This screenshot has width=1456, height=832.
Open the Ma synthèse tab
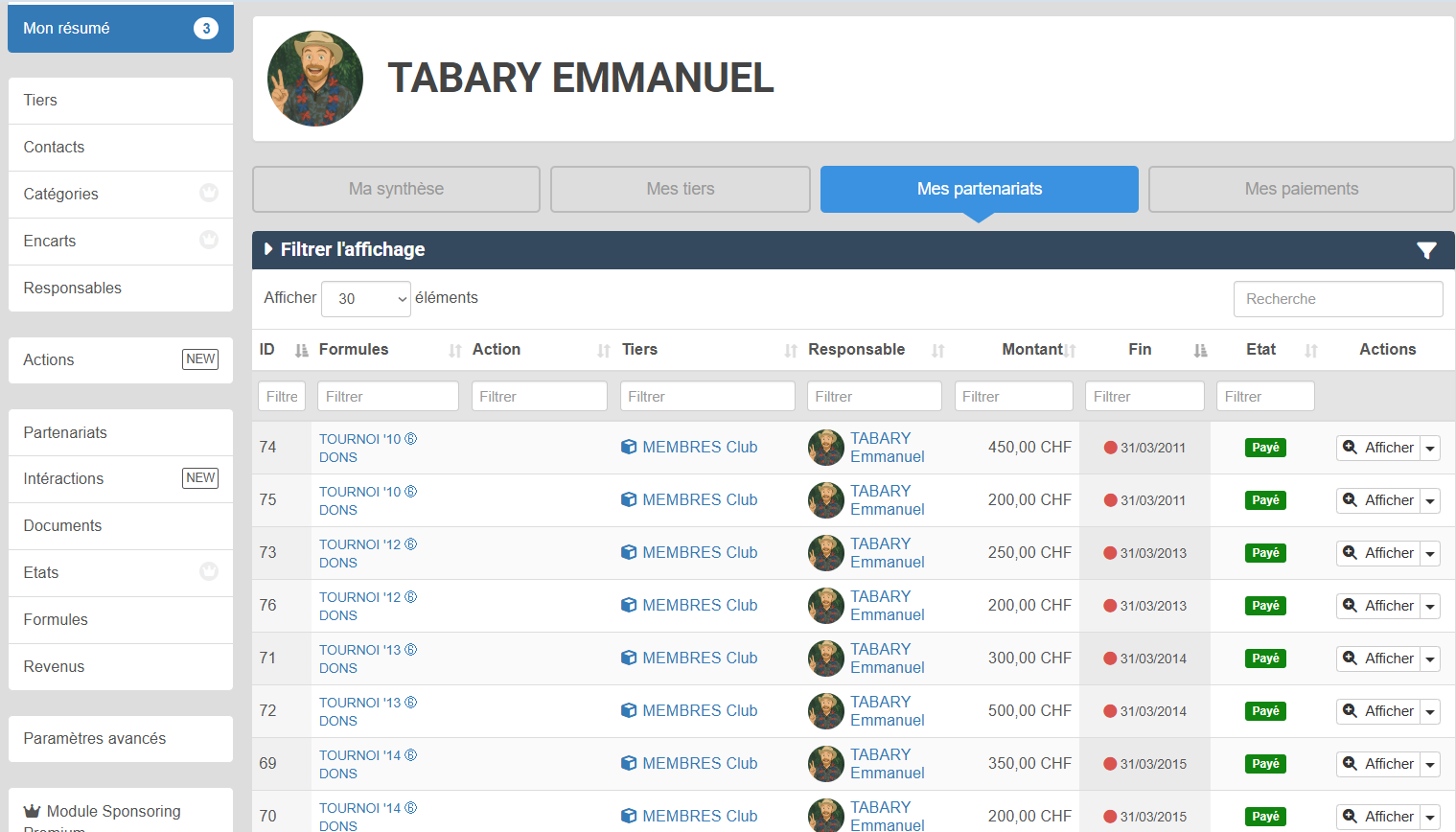(396, 189)
